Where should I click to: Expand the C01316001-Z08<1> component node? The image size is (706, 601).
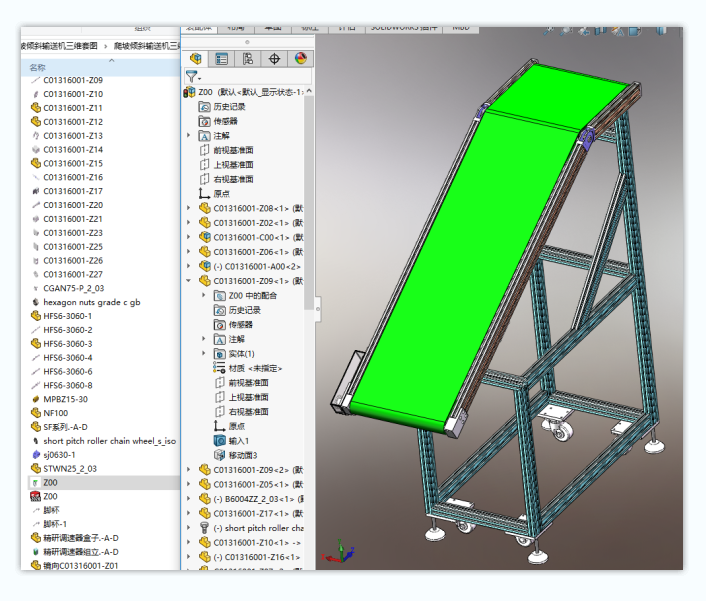189,208
